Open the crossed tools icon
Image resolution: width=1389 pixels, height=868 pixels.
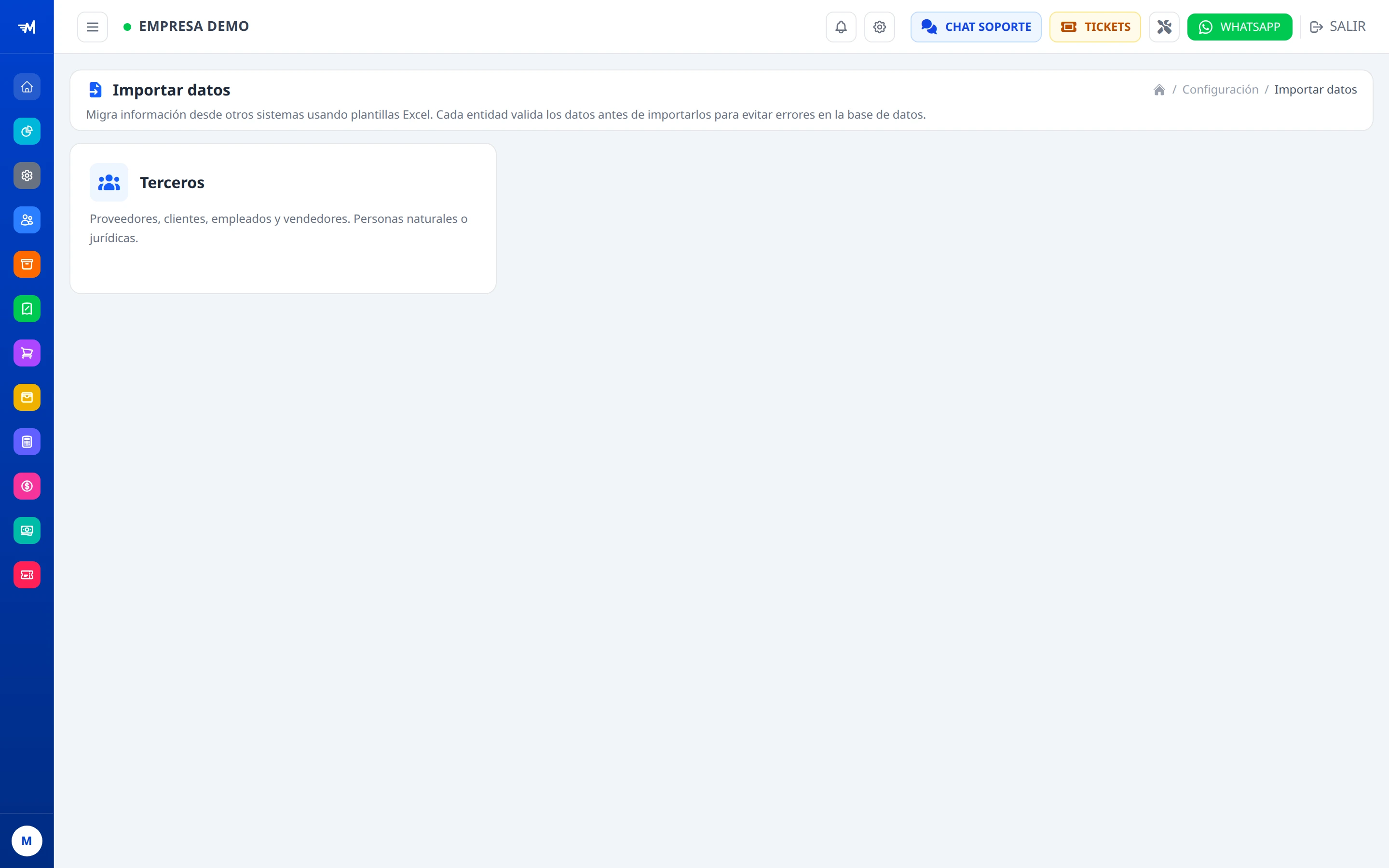pyautogui.click(x=1164, y=27)
